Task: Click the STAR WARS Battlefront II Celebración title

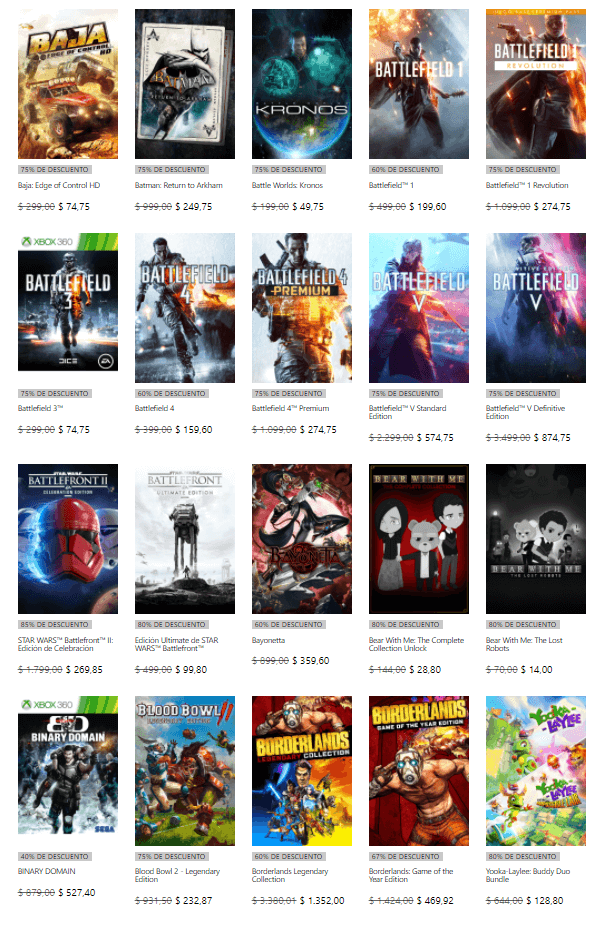Action: point(67,645)
